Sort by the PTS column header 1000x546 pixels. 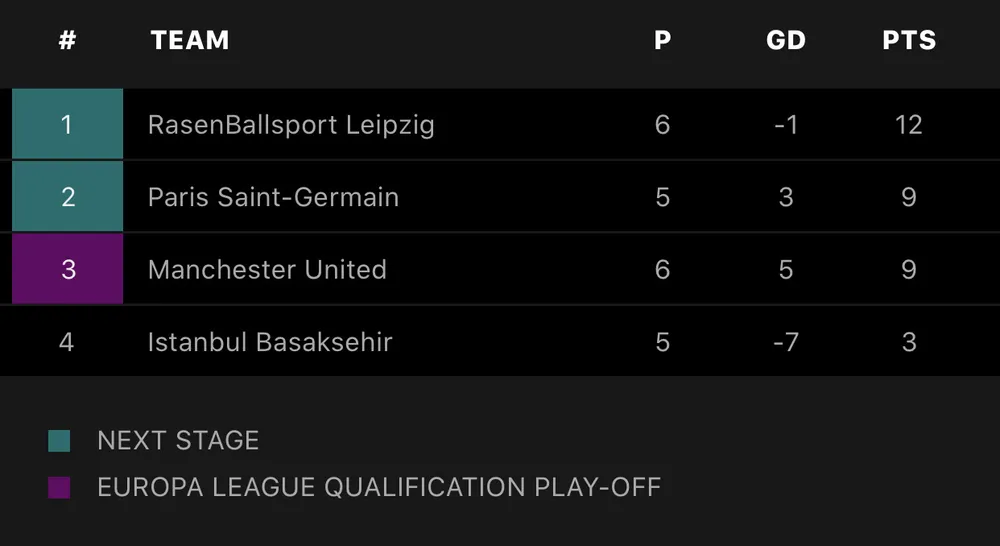pyautogui.click(x=909, y=41)
